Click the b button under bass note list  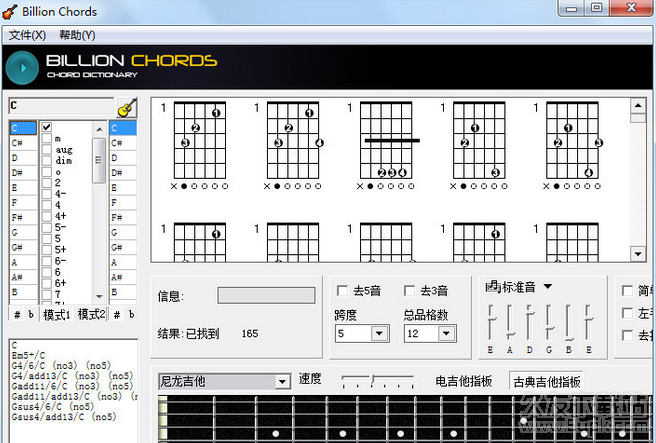(x=131, y=315)
